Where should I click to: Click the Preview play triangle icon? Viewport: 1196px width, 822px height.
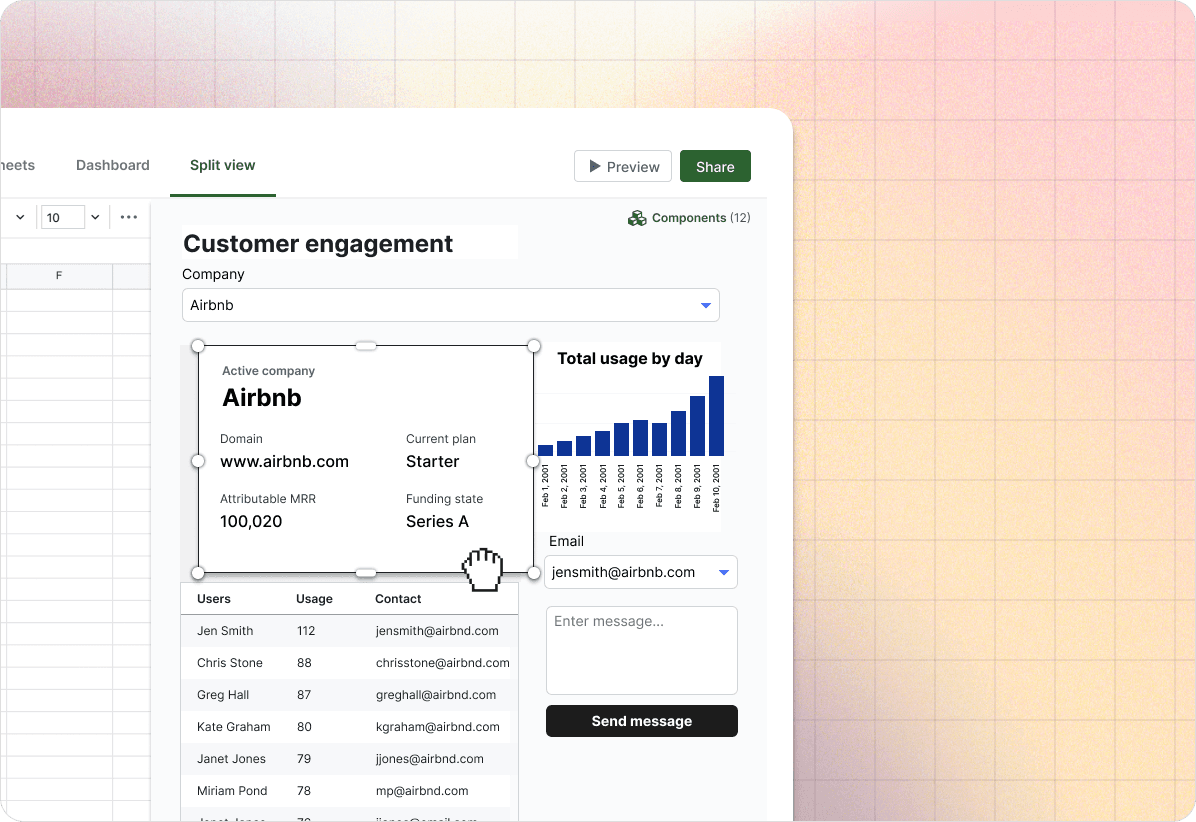click(x=595, y=166)
